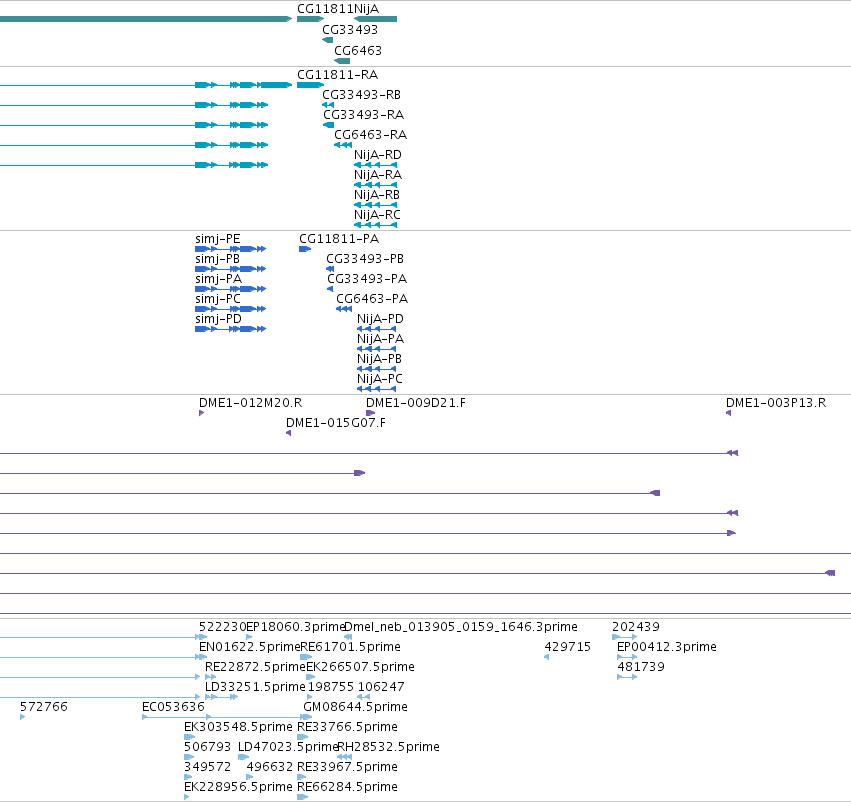
Task: Click the NijA-PD protein label
Action: [380, 319]
